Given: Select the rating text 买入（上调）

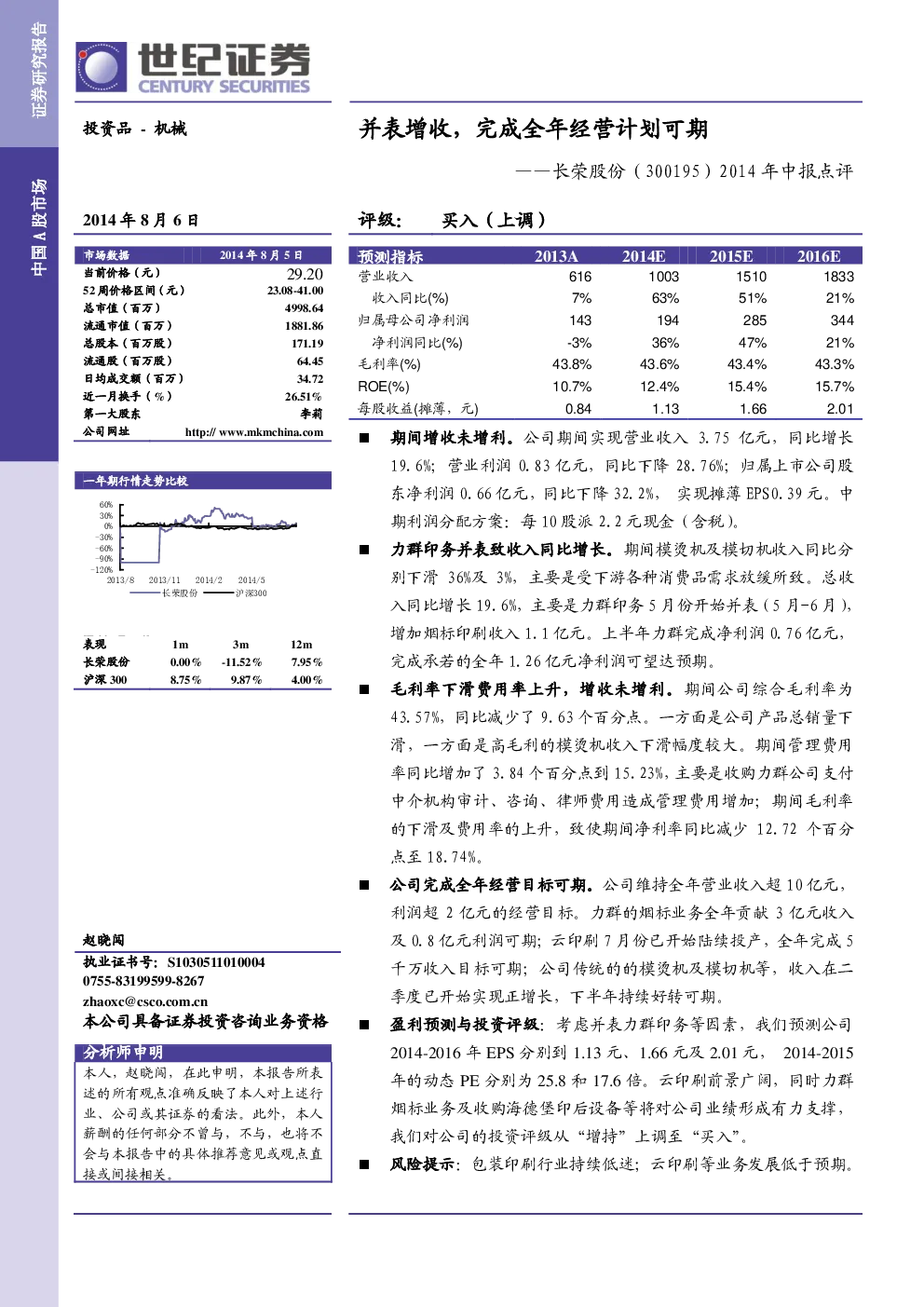Looking at the screenshot, I should pos(493,220).
